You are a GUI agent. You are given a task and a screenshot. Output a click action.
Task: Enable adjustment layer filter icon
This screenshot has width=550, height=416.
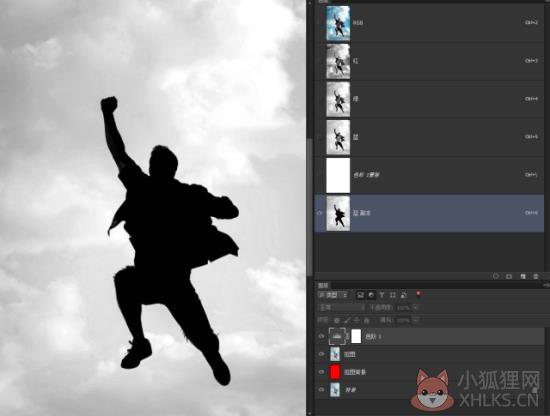coord(371,295)
